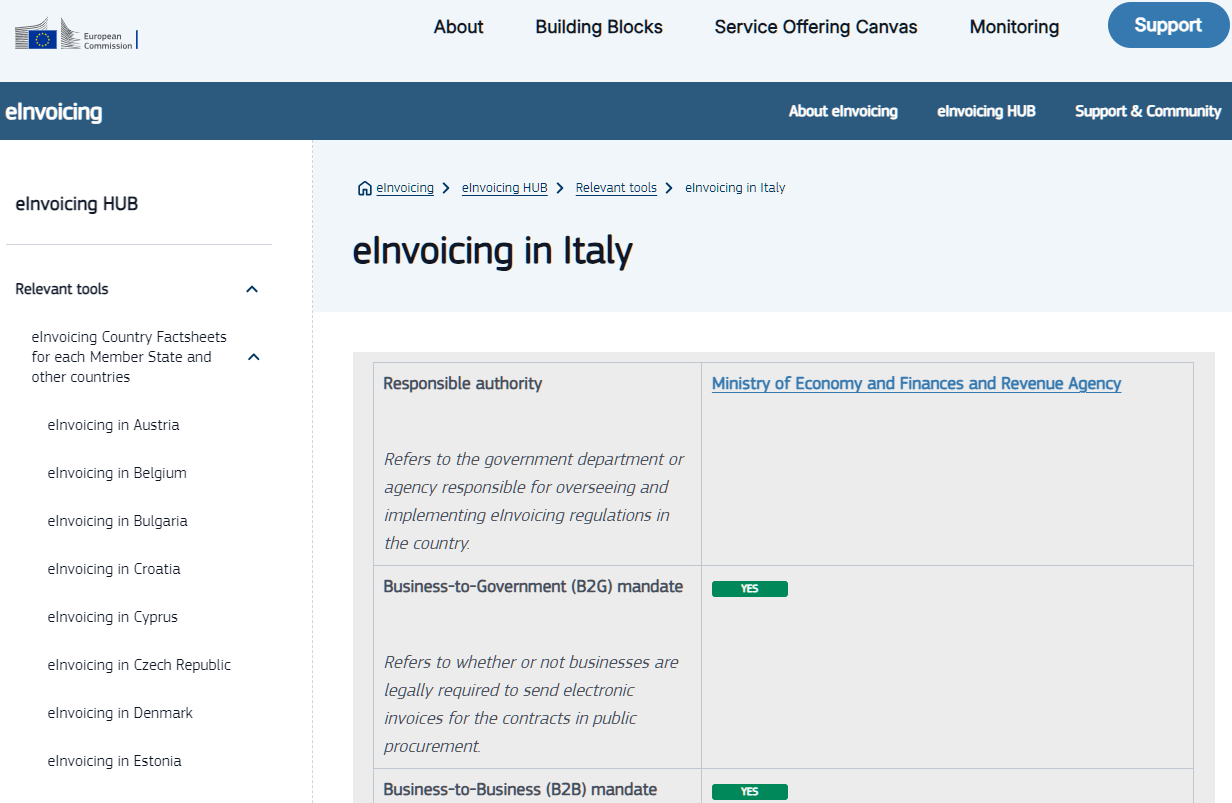Open eInvoicing HUB sidebar heading
The height and width of the screenshot is (803, 1232).
77,204
